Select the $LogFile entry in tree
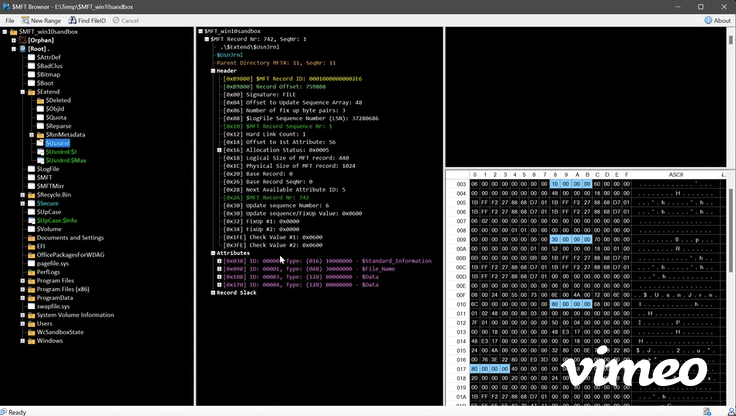The image size is (736, 416). pos(48,169)
